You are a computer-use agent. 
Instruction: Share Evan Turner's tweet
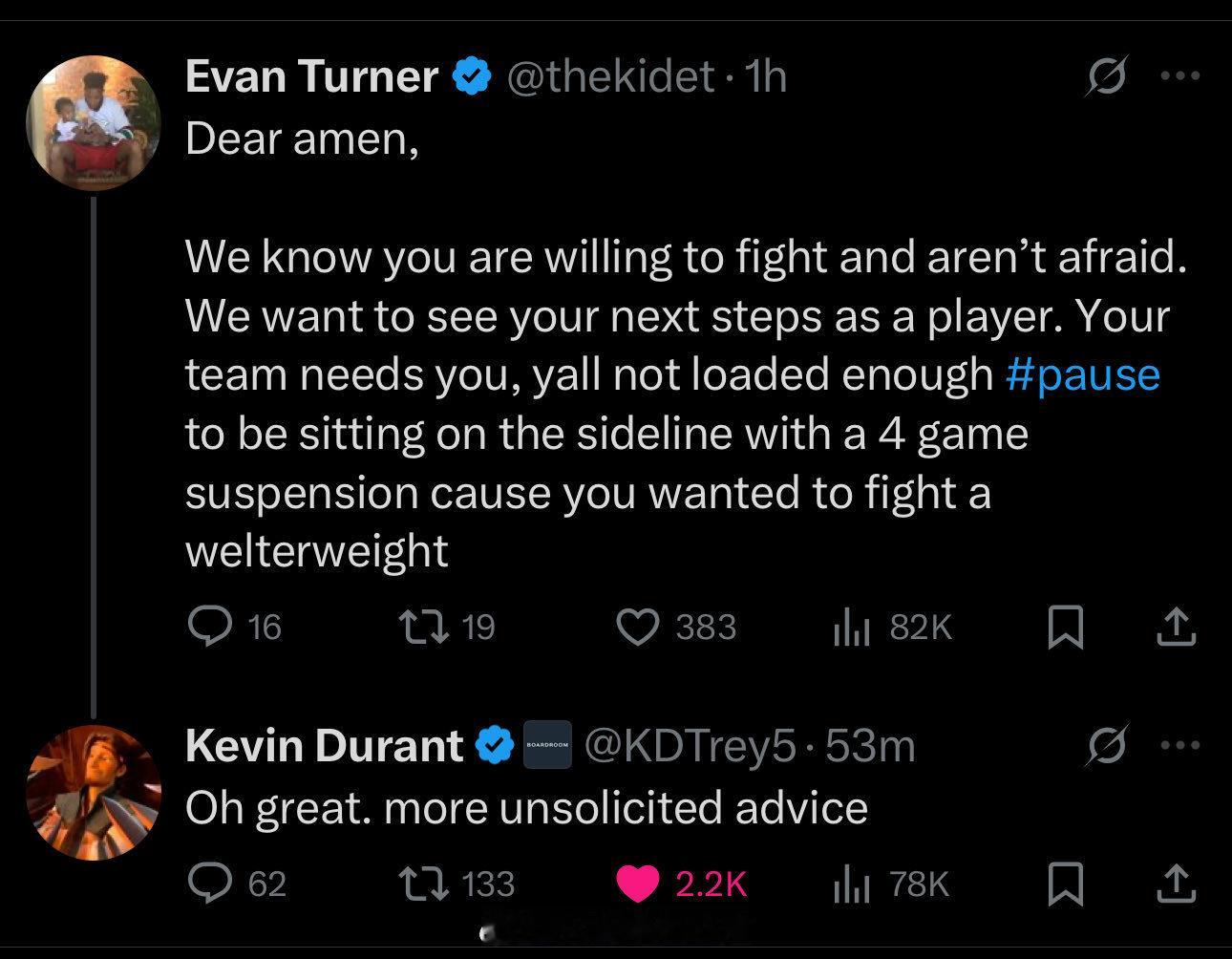pos(1176,627)
